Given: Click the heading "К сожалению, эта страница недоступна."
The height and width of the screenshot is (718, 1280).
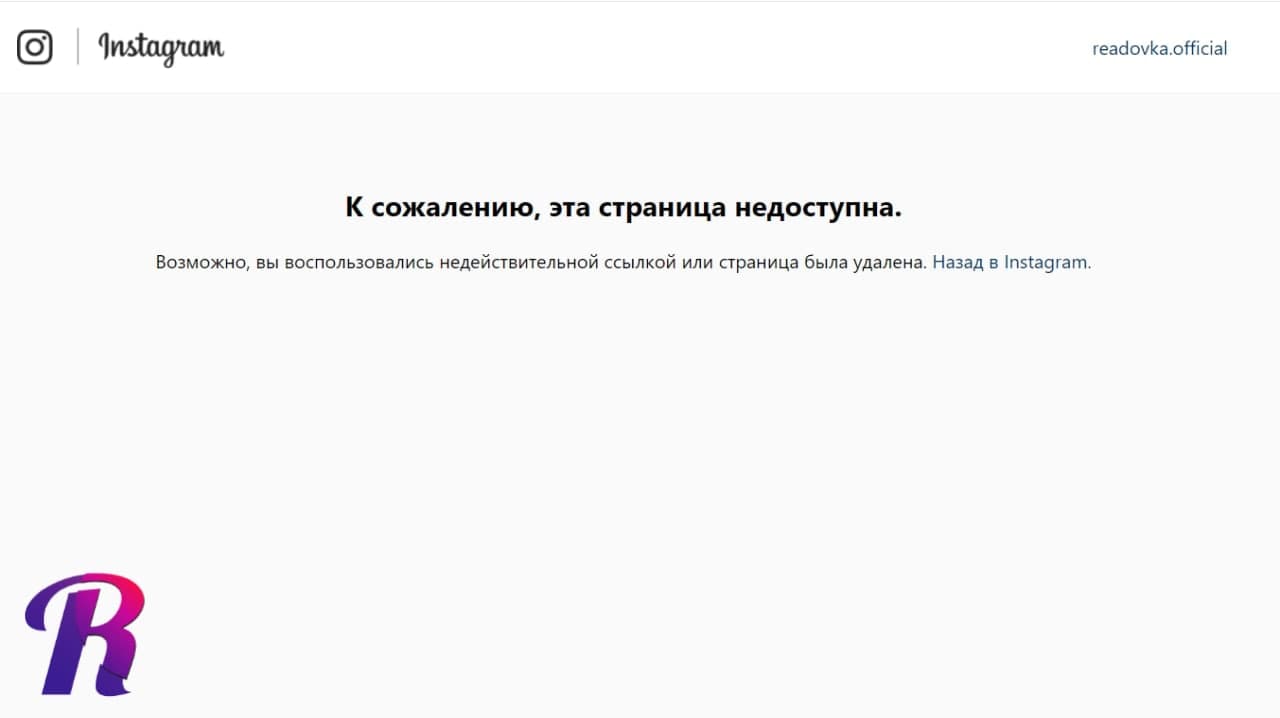Looking at the screenshot, I should click(624, 208).
